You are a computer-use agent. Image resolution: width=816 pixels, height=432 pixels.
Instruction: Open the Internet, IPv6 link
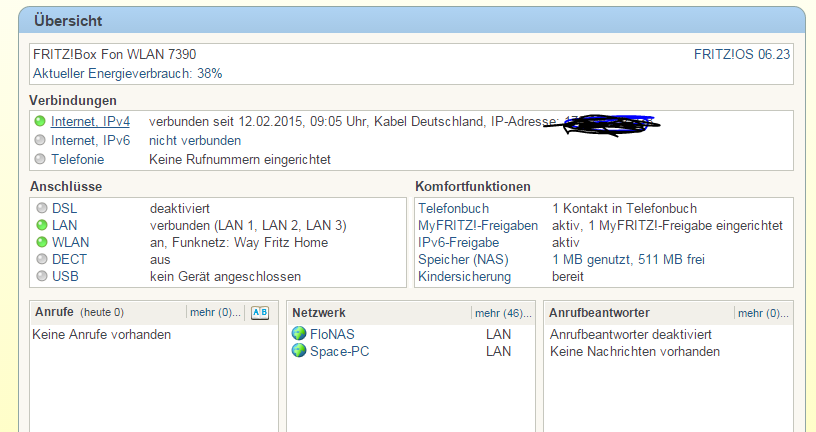pyautogui.click(x=91, y=141)
